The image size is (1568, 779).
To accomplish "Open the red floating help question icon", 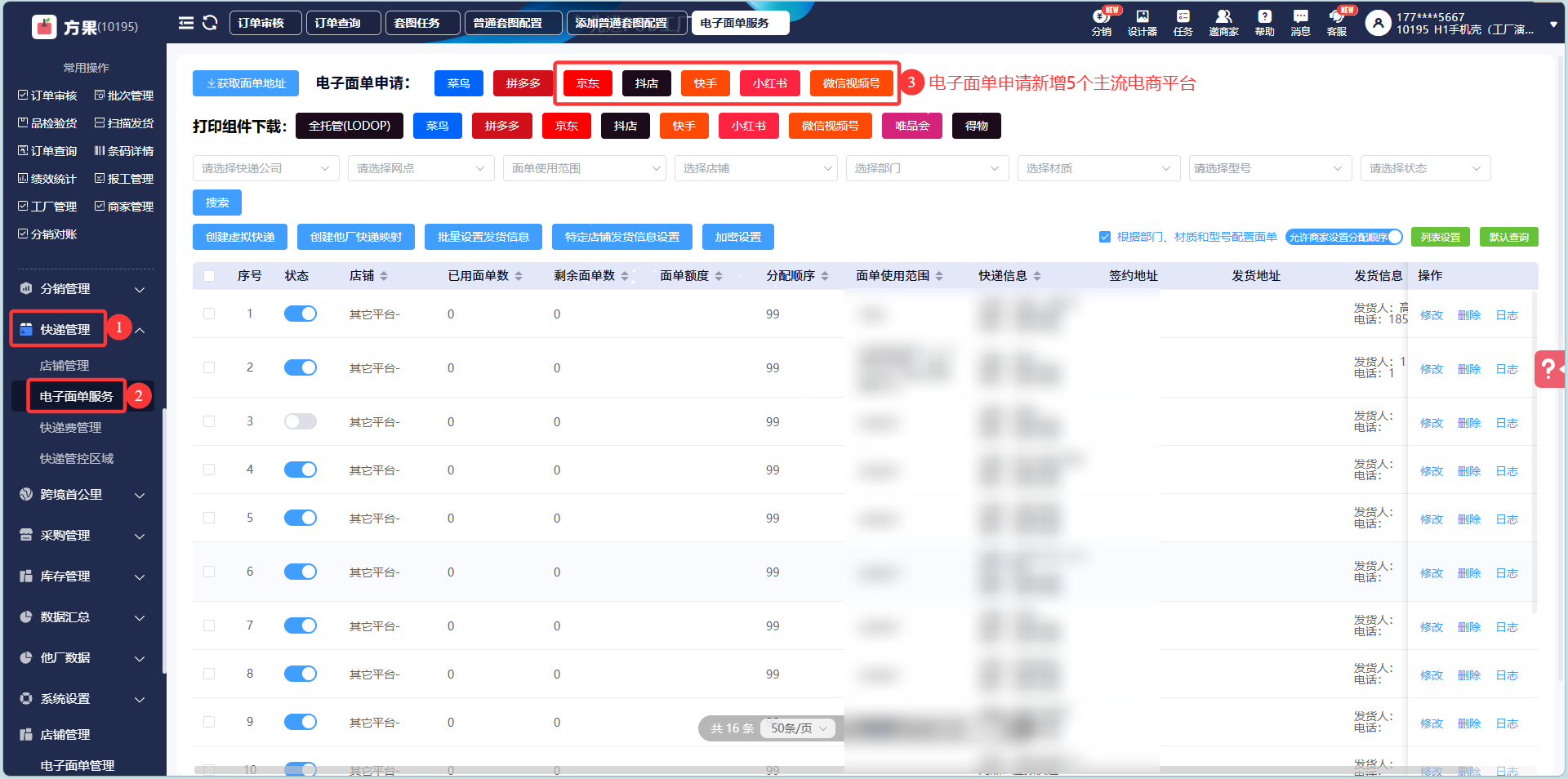I will [1549, 369].
